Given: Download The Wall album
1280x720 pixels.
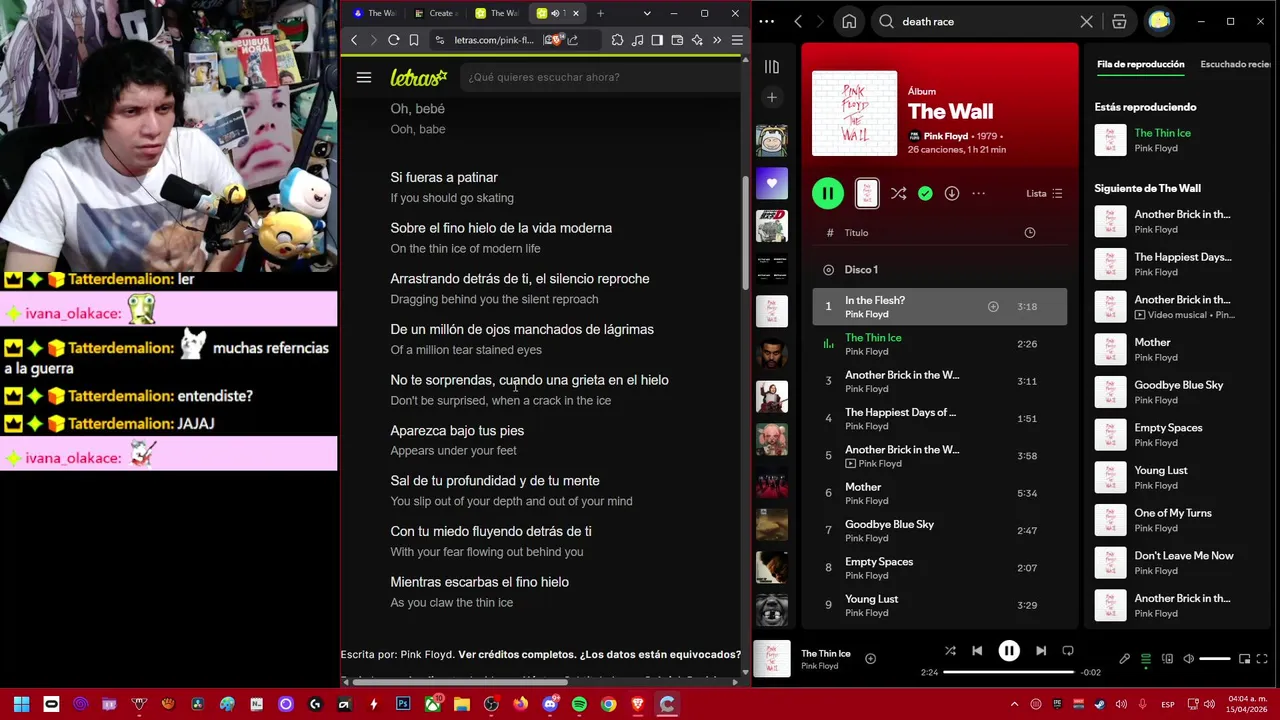Looking at the screenshot, I should click(952, 193).
